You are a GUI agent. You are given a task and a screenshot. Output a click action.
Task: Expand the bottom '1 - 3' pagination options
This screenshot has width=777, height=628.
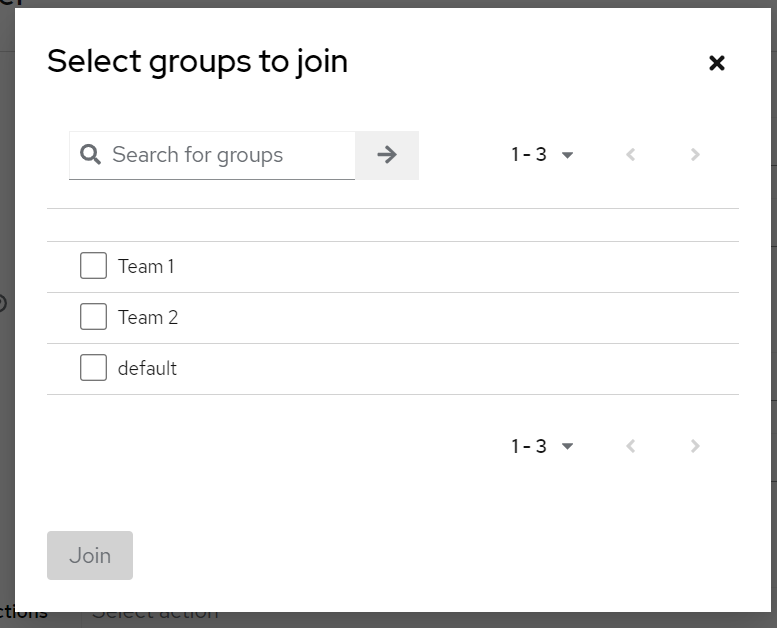(542, 446)
